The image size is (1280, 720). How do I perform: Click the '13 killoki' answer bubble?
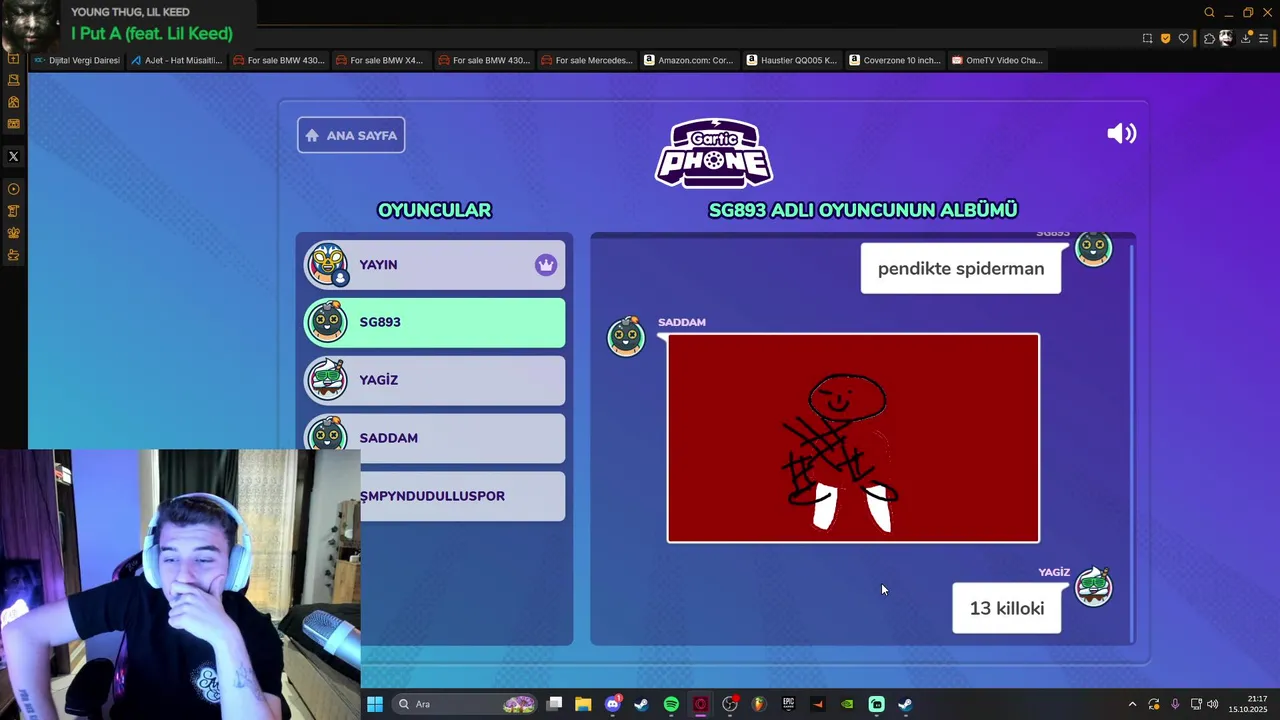pos(1007,608)
